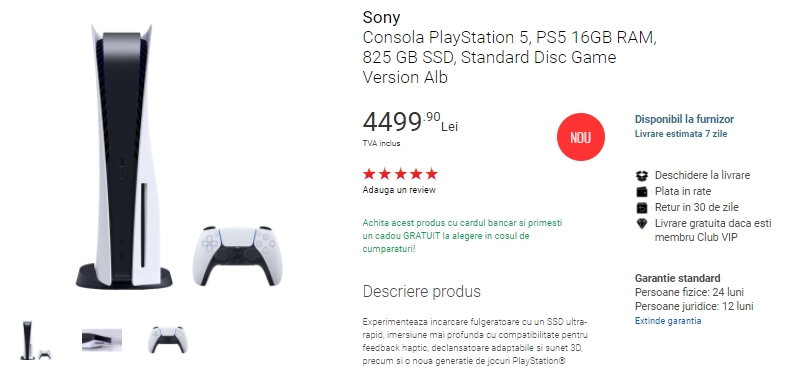Click the Sony brand name
Image resolution: width=794 pixels, height=370 pixels.
point(381,17)
